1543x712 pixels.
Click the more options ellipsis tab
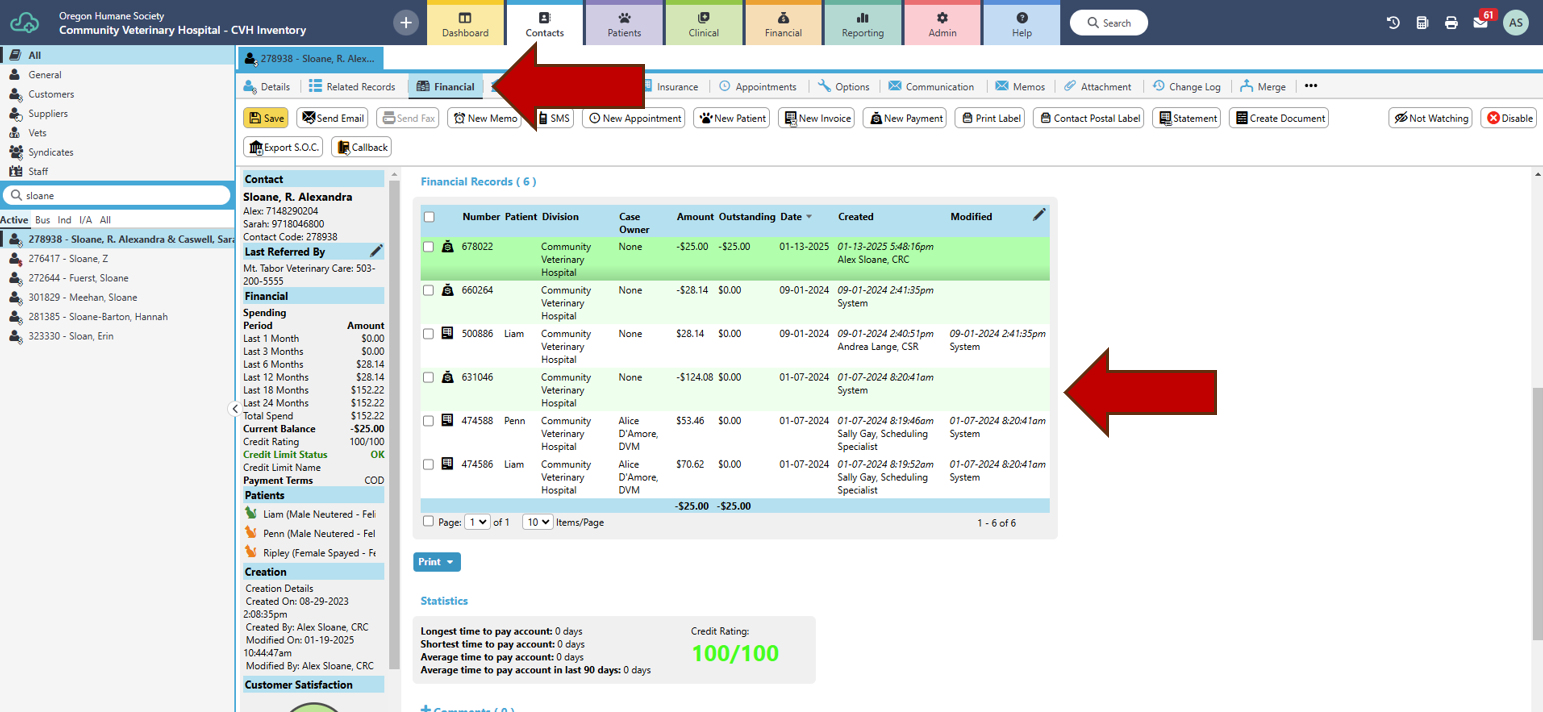[x=1311, y=86]
